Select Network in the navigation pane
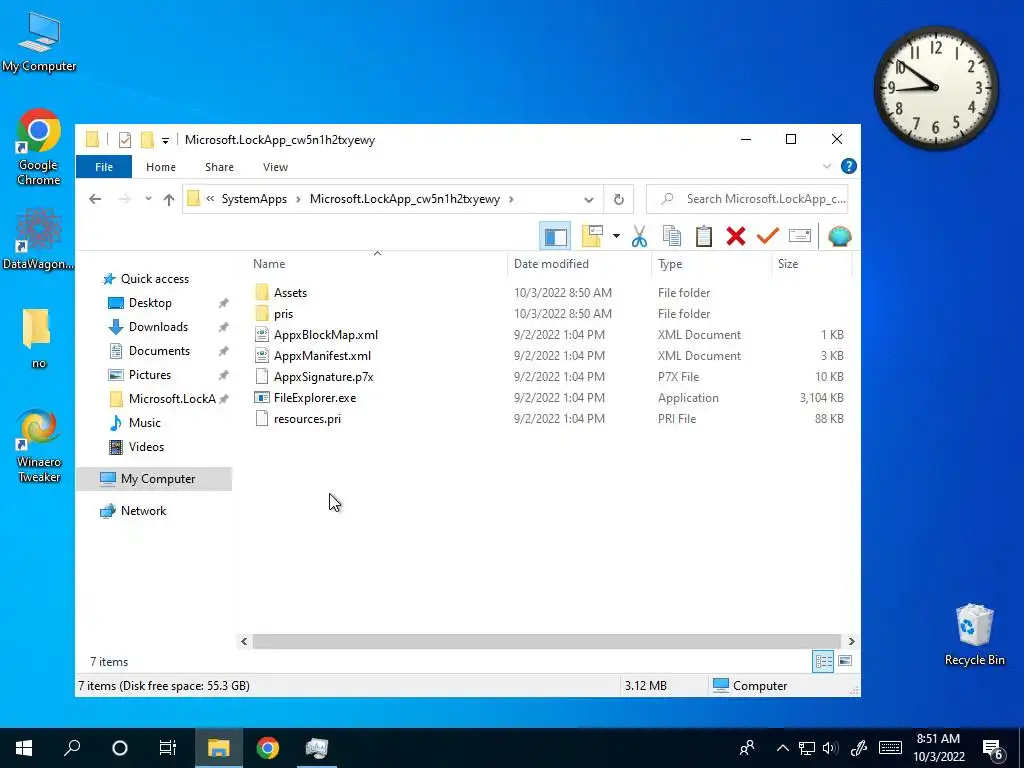The image size is (1024, 768). coord(143,511)
